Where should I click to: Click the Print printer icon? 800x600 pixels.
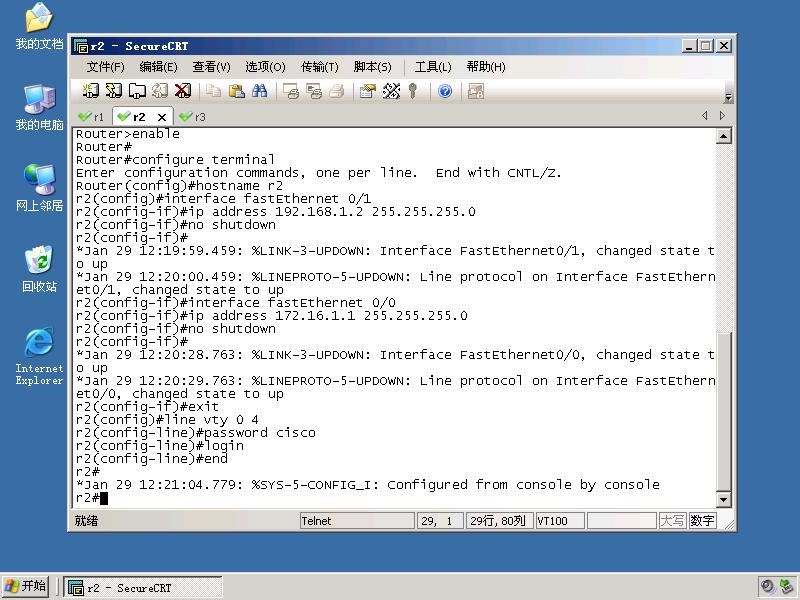pyautogui.click(x=337, y=91)
